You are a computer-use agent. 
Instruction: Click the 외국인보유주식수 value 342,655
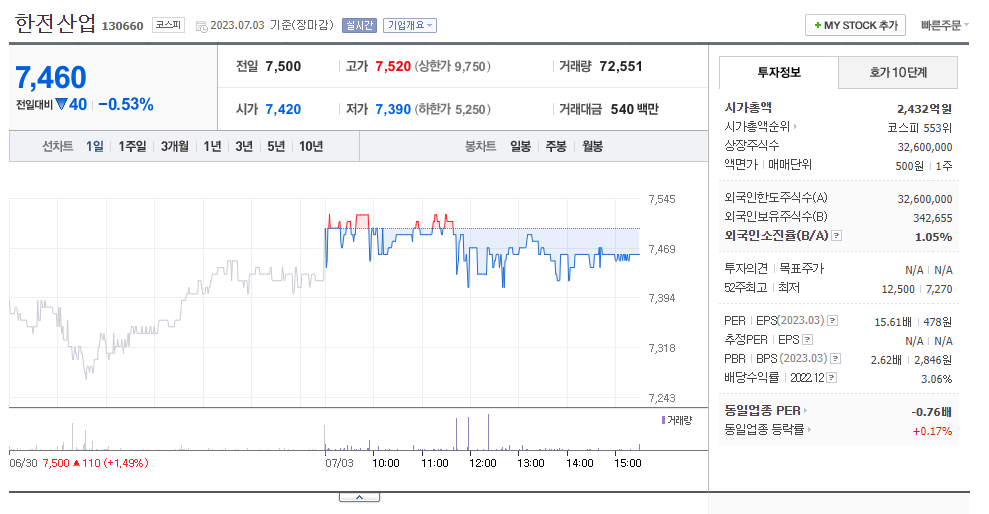(933, 218)
